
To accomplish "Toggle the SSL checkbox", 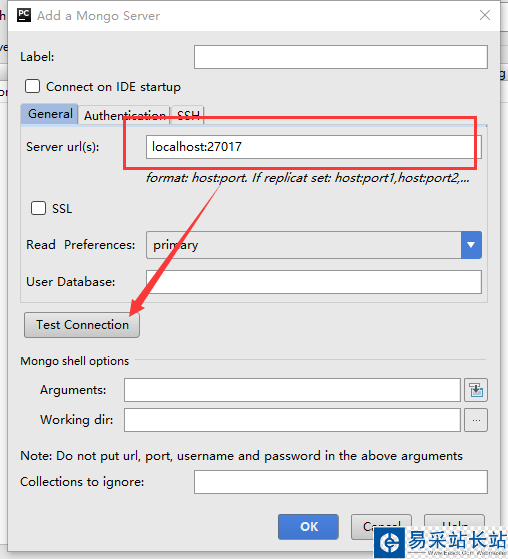I will coord(38,208).
